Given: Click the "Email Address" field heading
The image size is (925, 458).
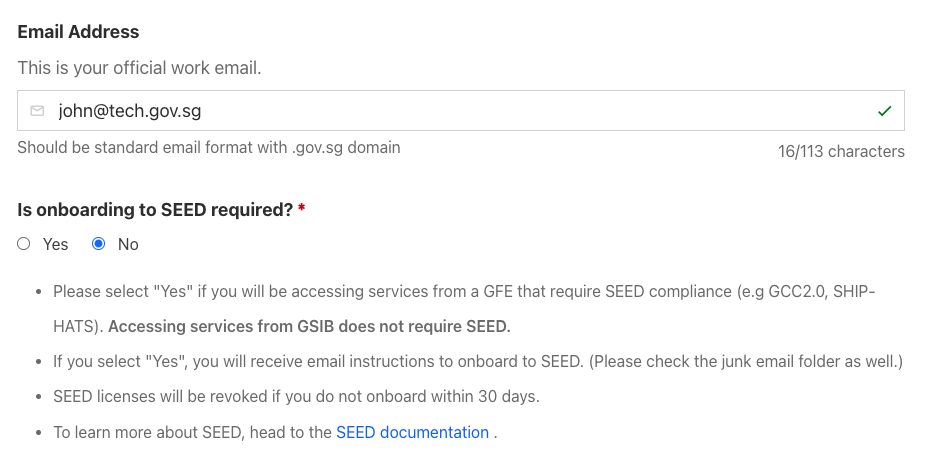Looking at the screenshot, I should (x=78, y=32).
